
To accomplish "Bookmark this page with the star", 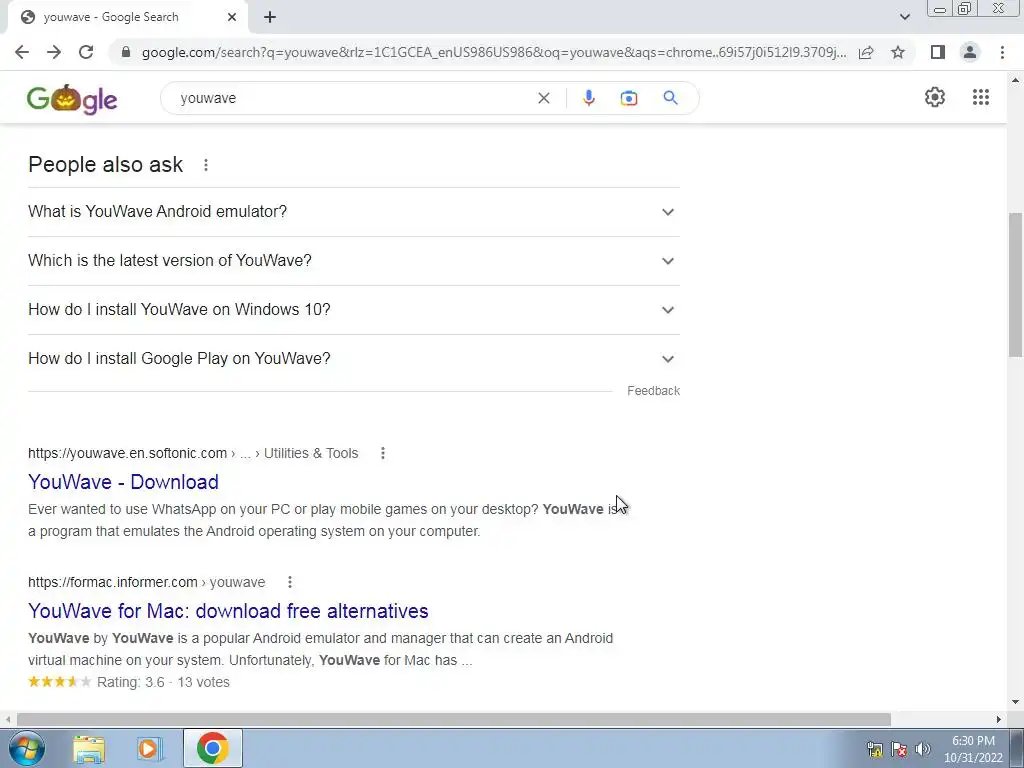I will [x=898, y=52].
